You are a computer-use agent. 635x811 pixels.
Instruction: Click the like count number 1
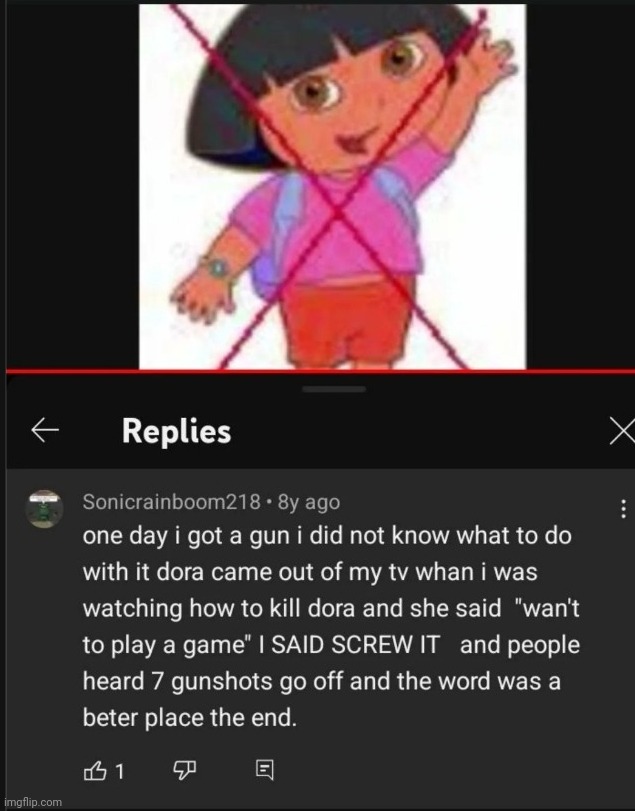[119, 771]
